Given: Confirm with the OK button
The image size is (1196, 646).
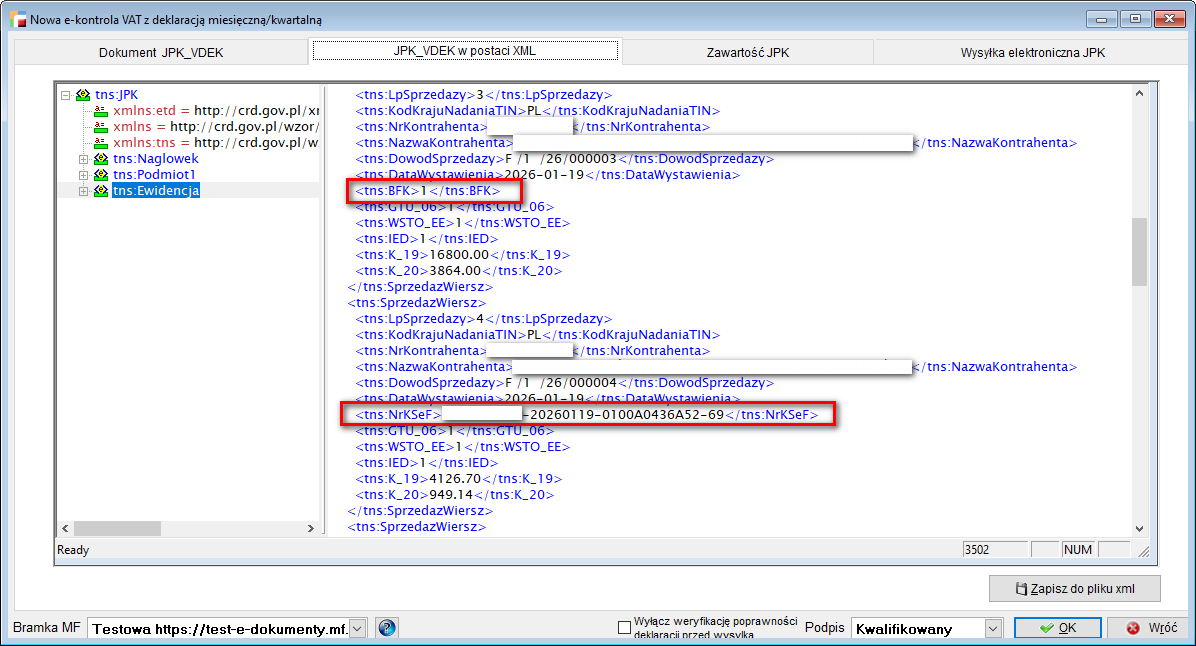Looking at the screenshot, I should [1057, 628].
